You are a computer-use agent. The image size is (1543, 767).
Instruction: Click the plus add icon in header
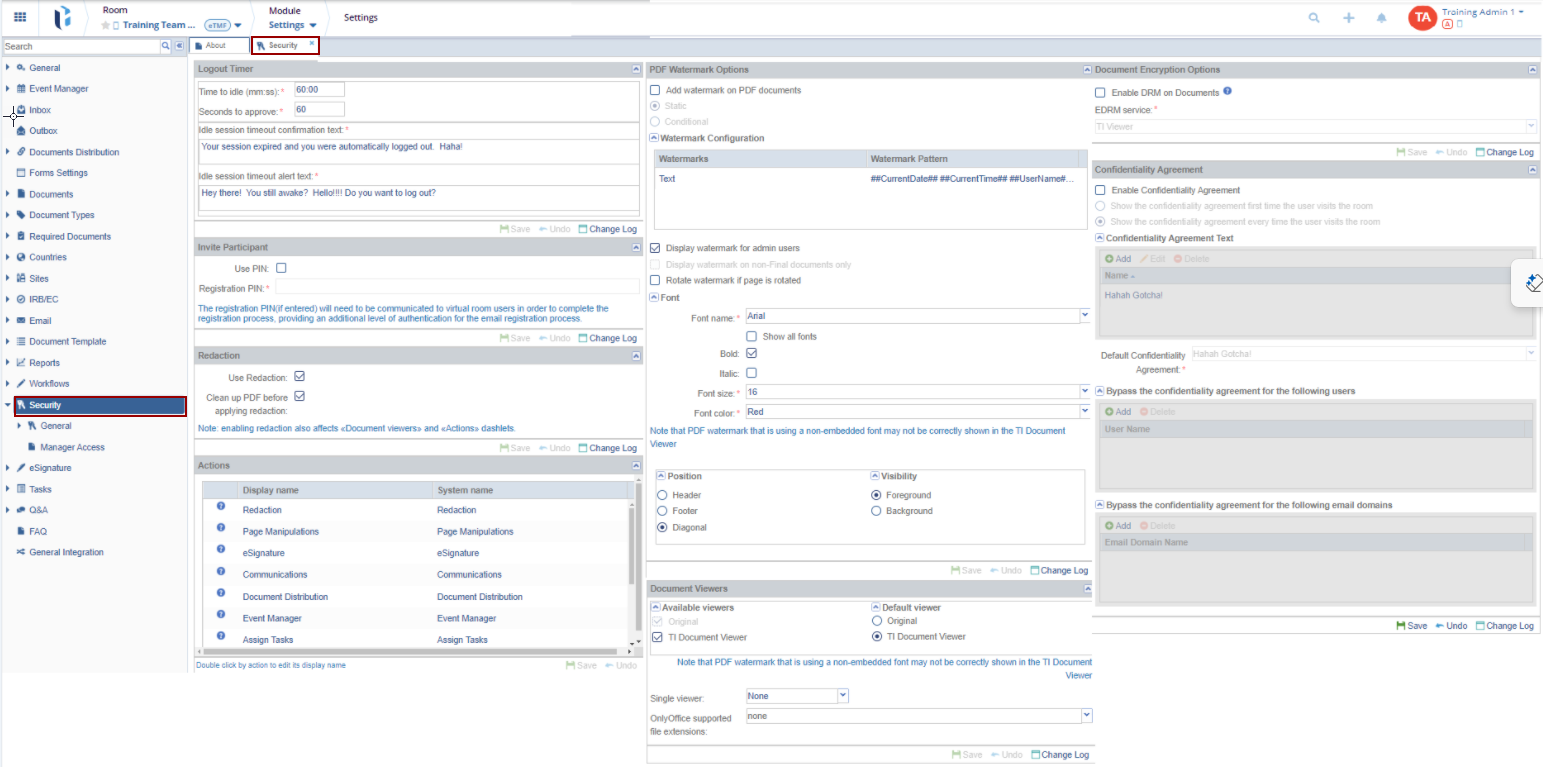click(1349, 18)
